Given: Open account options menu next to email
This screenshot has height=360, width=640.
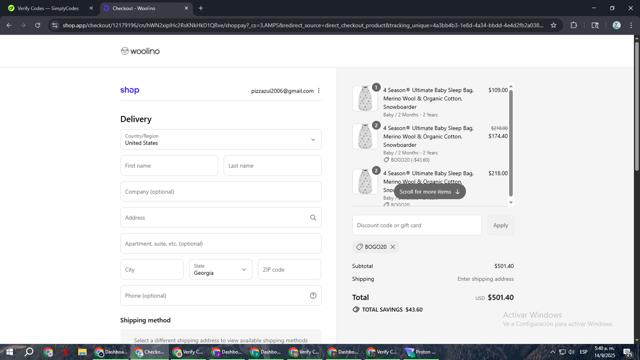Looking at the screenshot, I should click(319, 91).
